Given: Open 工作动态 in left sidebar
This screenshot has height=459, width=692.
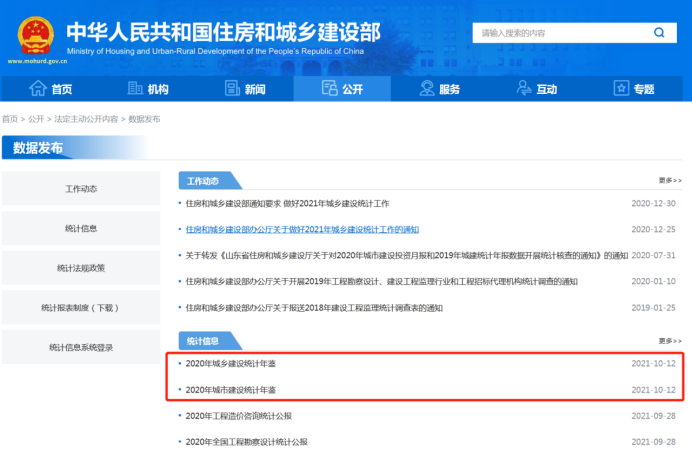Looking at the screenshot, I should point(81,189).
